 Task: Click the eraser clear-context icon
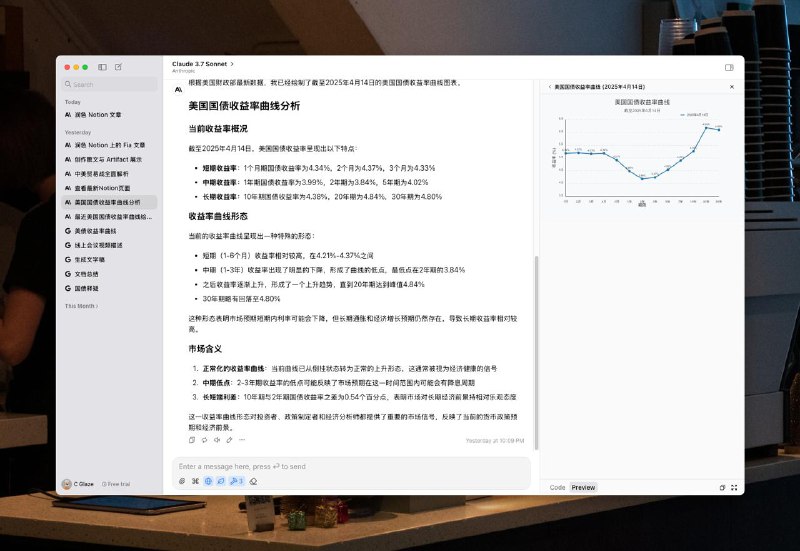click(254, 481)
